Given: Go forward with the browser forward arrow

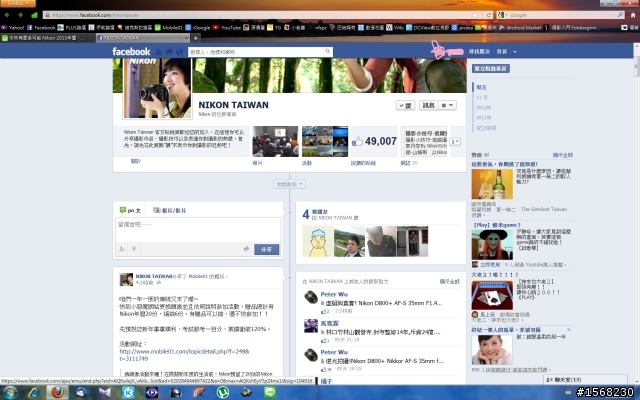Looking at the screenshot, I should (x=20, y=15).
